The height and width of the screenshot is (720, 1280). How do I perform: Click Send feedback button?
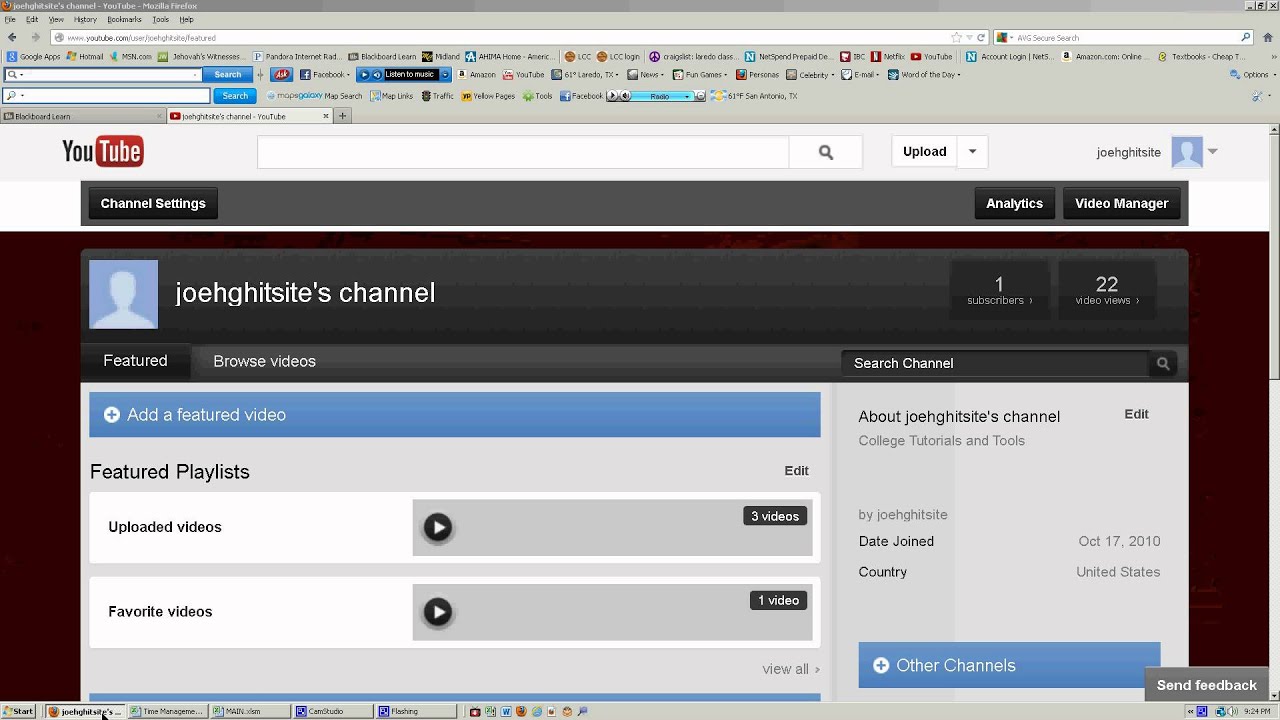pyautogui.click(x=1207, y=685)
